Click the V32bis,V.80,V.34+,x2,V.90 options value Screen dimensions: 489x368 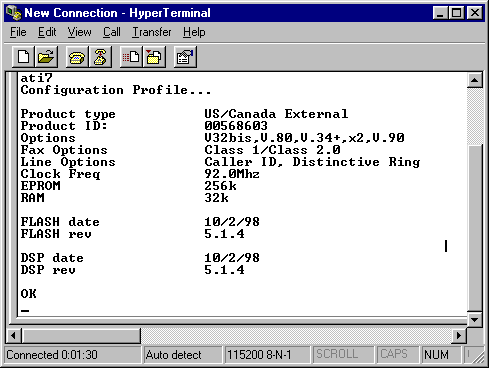pos(304,138)
